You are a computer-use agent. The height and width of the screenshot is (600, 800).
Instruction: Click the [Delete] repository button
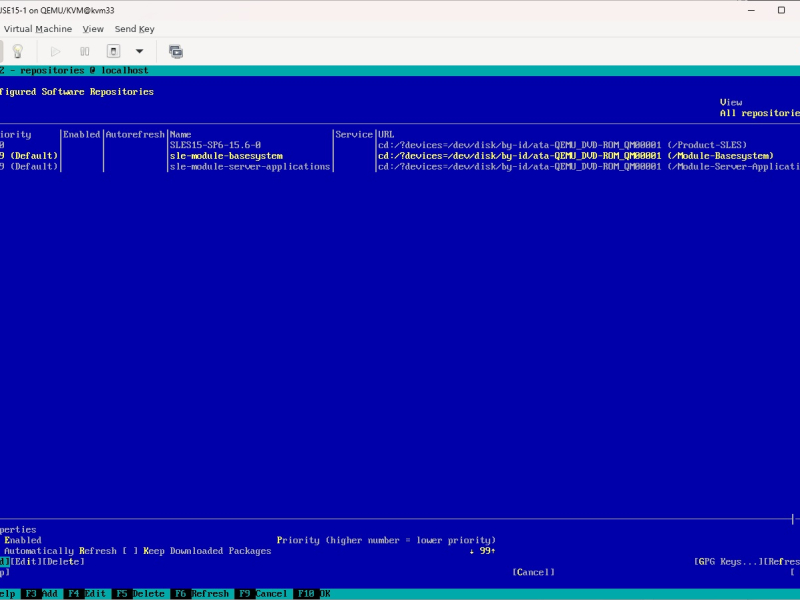[x=63, y=562]
